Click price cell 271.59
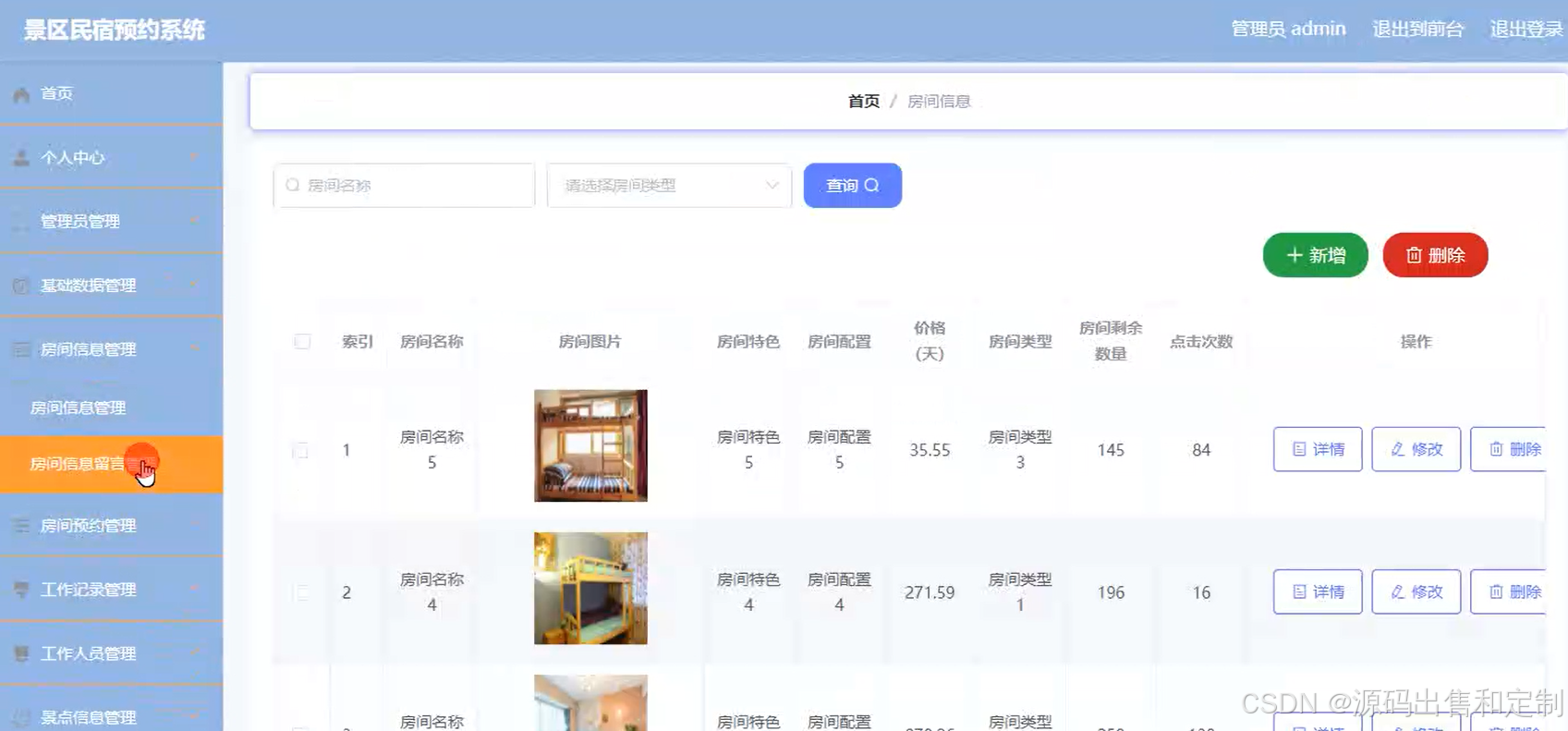 (930, 592)
